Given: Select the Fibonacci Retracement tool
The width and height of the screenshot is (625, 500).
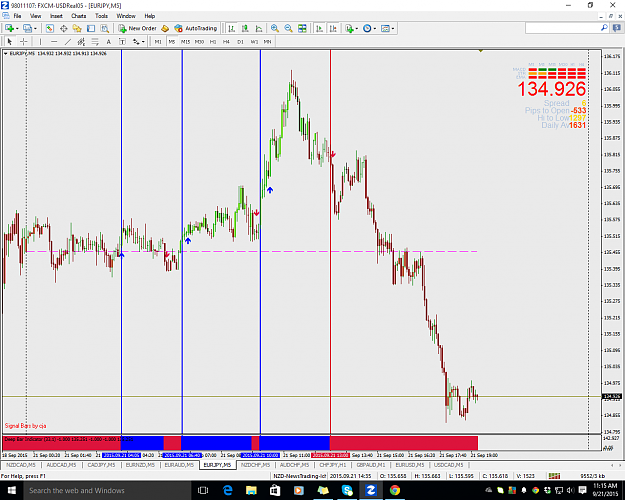Looking at the screenshot, I should coord(95,41).
